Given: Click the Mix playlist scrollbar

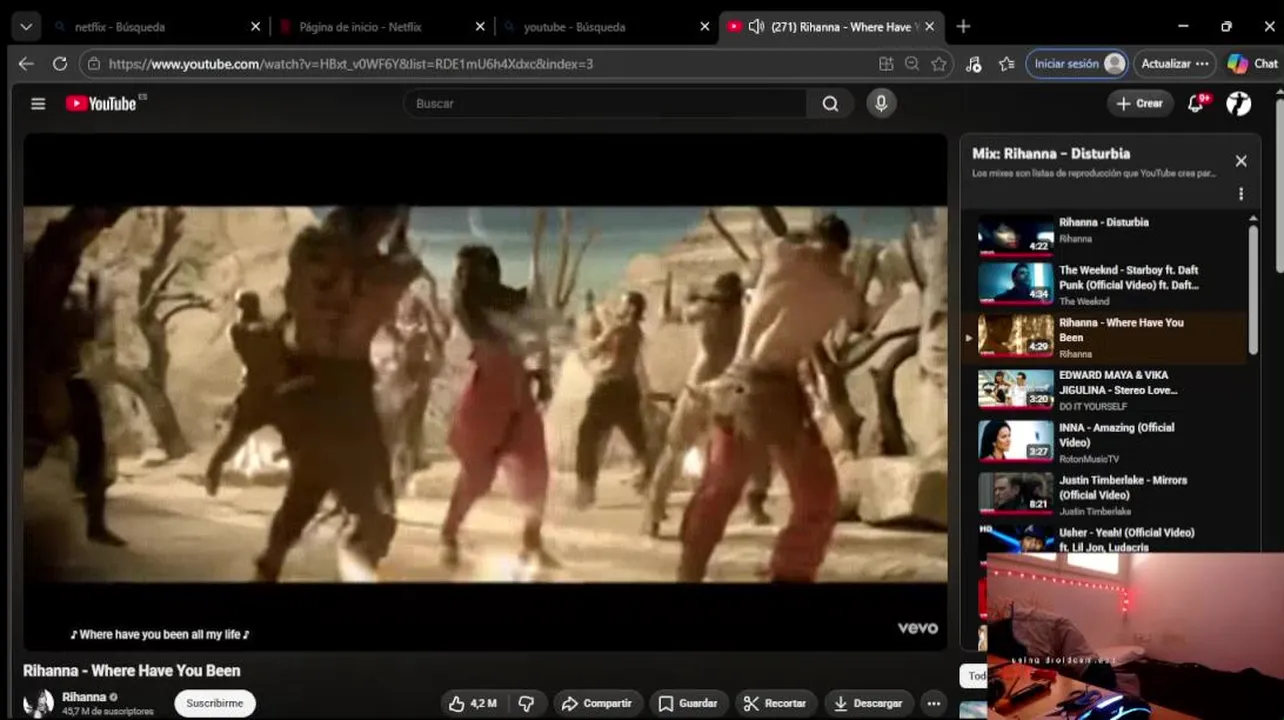Looking at the screenshot, I should (x=1253, y=290).
